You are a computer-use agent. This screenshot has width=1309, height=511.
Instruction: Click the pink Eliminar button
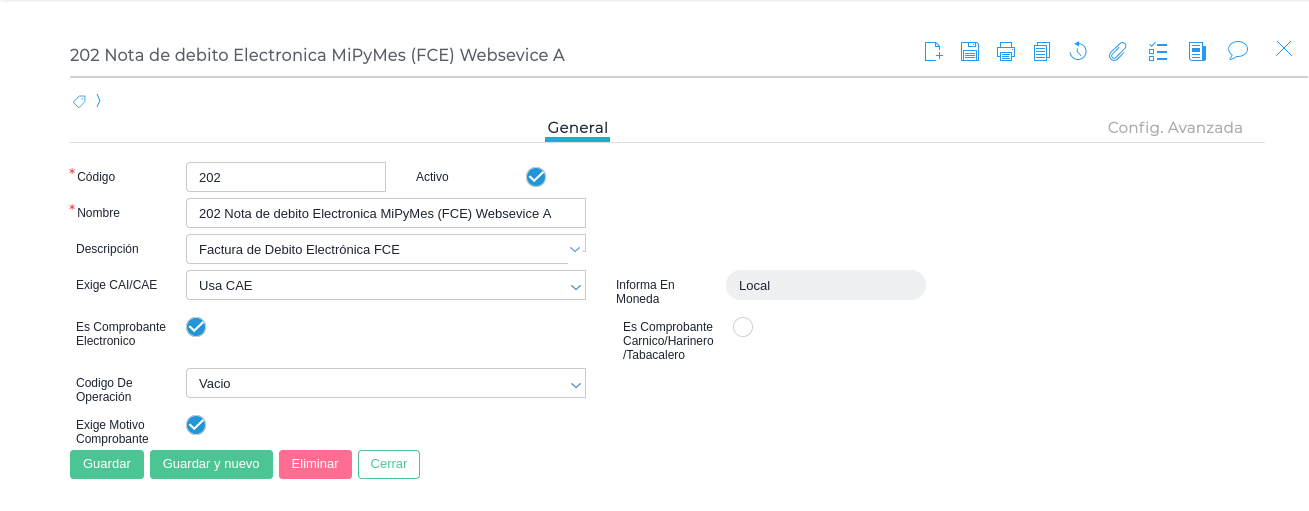(315, 464)
